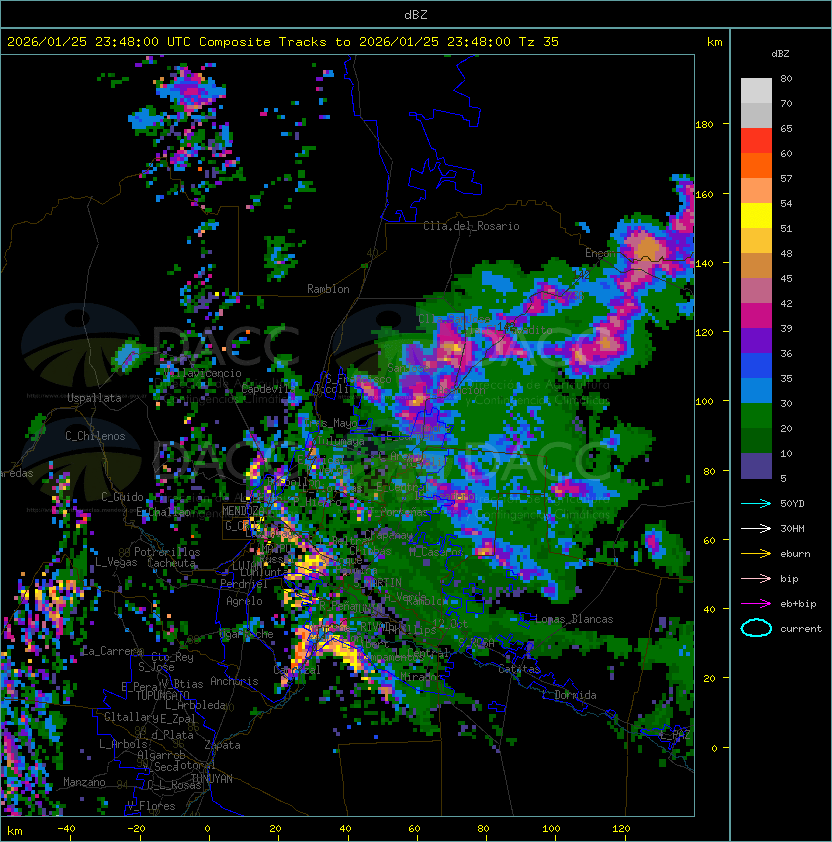The image size is (832, 842).
Task: Click the 'Manzano' map label
Action: coord(84,782)
